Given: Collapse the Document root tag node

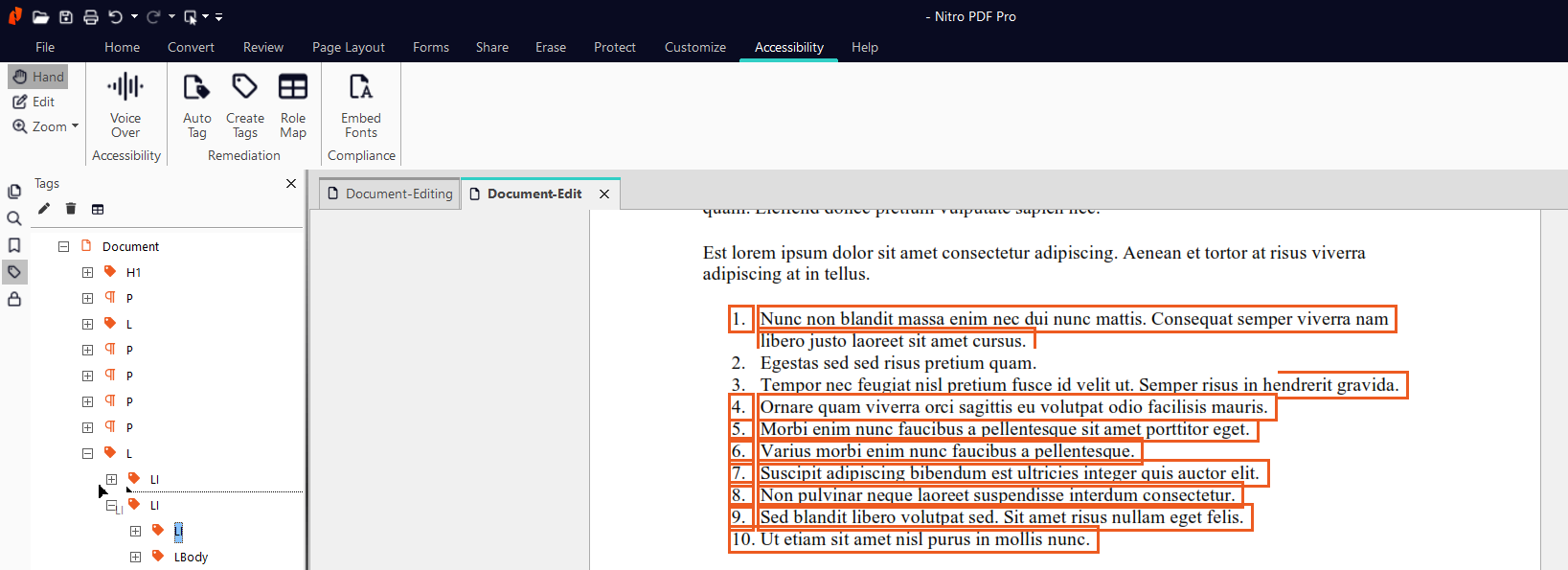Looking at the screenshot, I should (63, 246).
